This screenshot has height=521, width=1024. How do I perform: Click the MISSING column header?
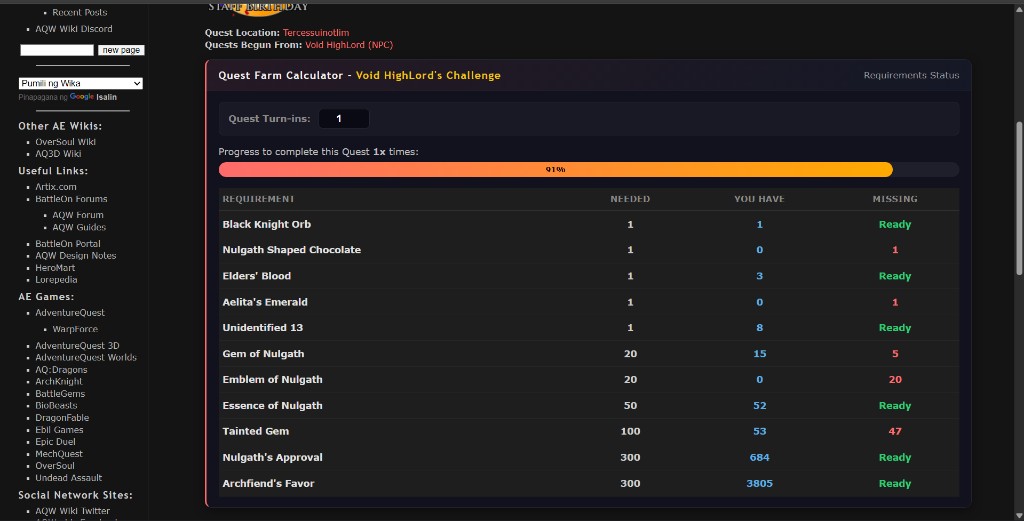point(895,199)
